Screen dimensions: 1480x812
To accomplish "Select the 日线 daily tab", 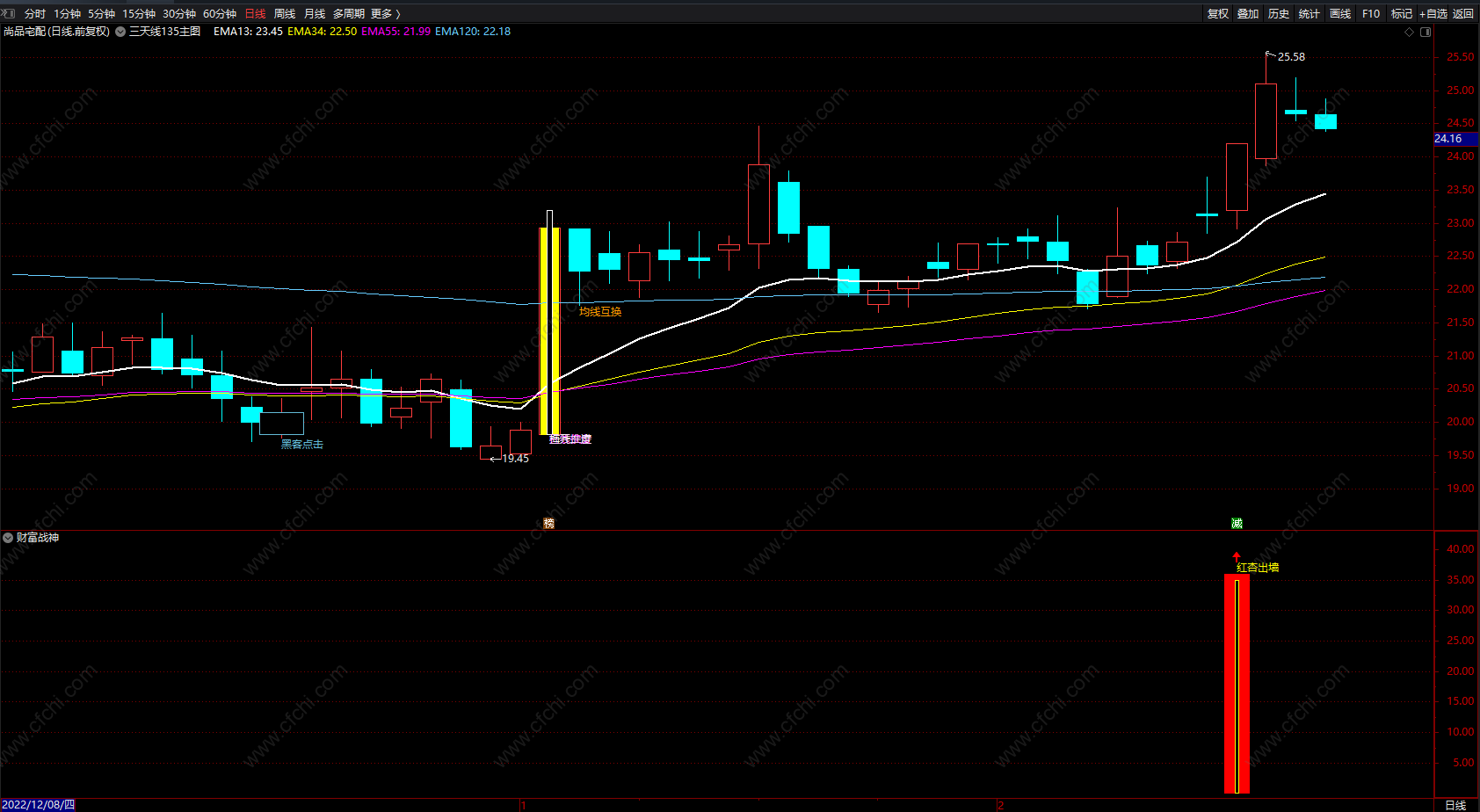I will point(255,13).
